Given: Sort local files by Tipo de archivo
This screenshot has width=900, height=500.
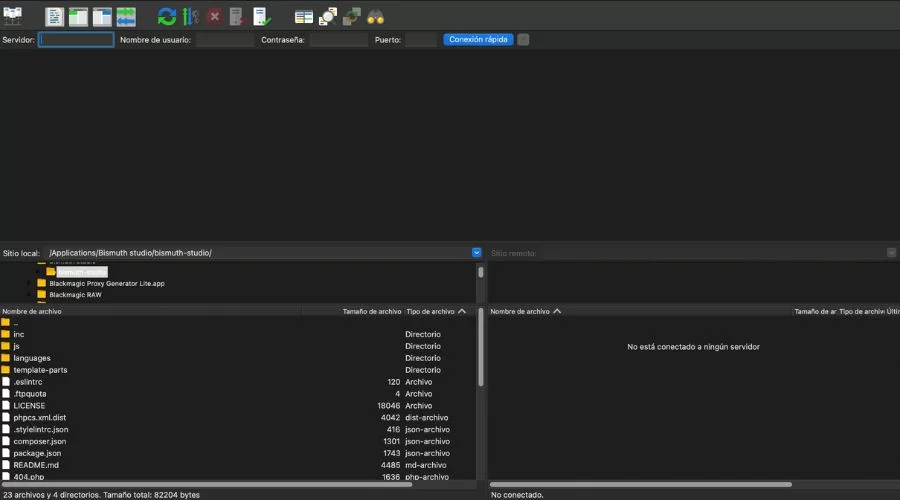Looking at the screenshot, I should tap(430, 311).
